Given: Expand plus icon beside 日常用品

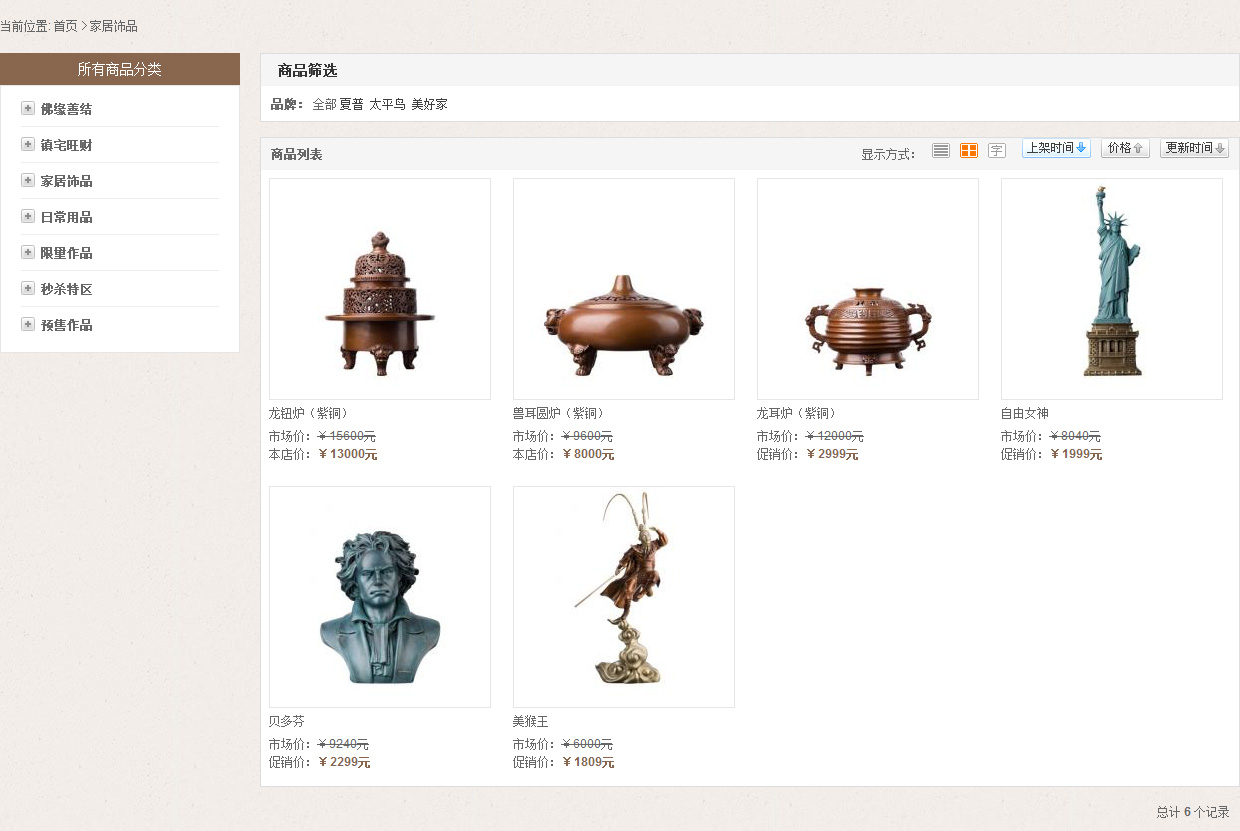Looking at the screenshot, I should [x=28, y=216].
